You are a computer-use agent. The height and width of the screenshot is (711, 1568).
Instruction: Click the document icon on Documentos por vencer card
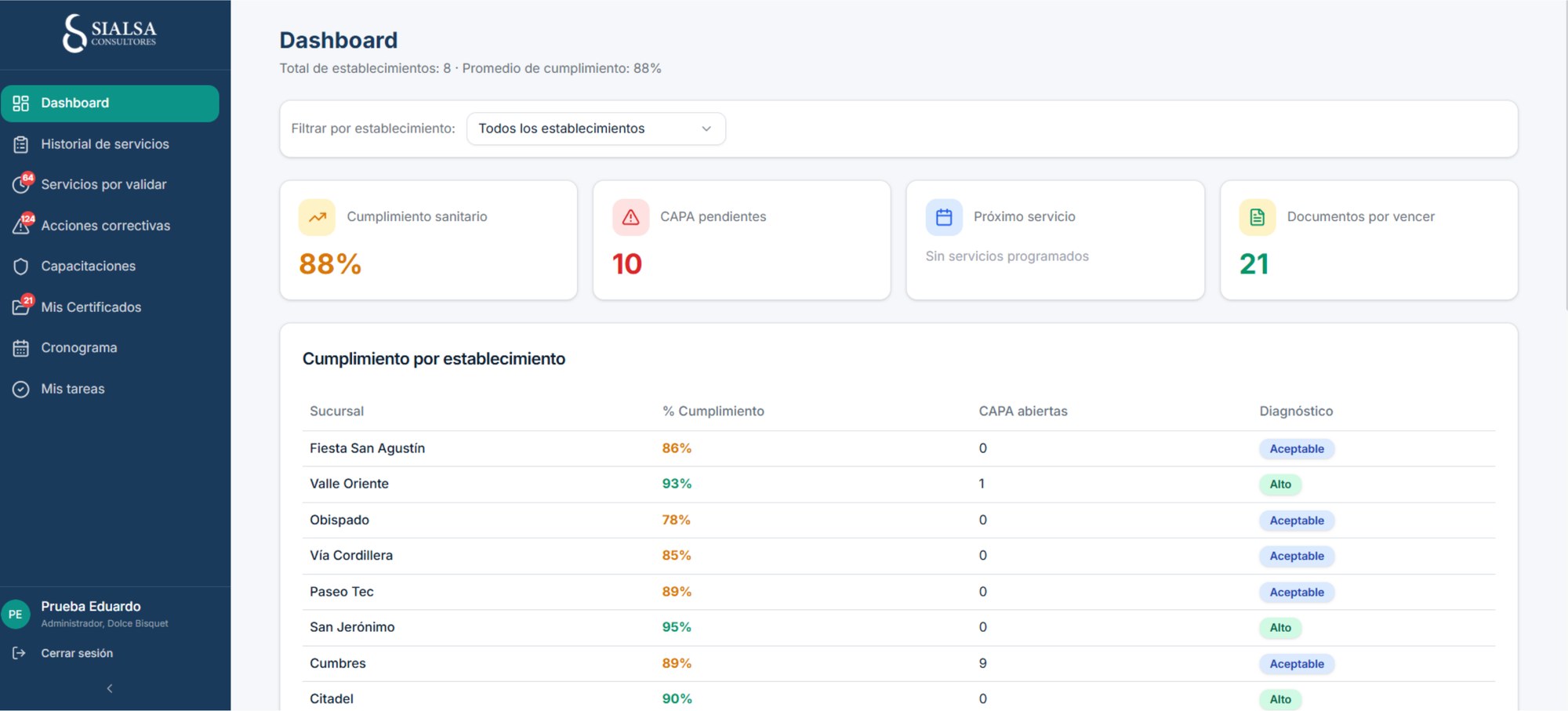coord(1258,217)
